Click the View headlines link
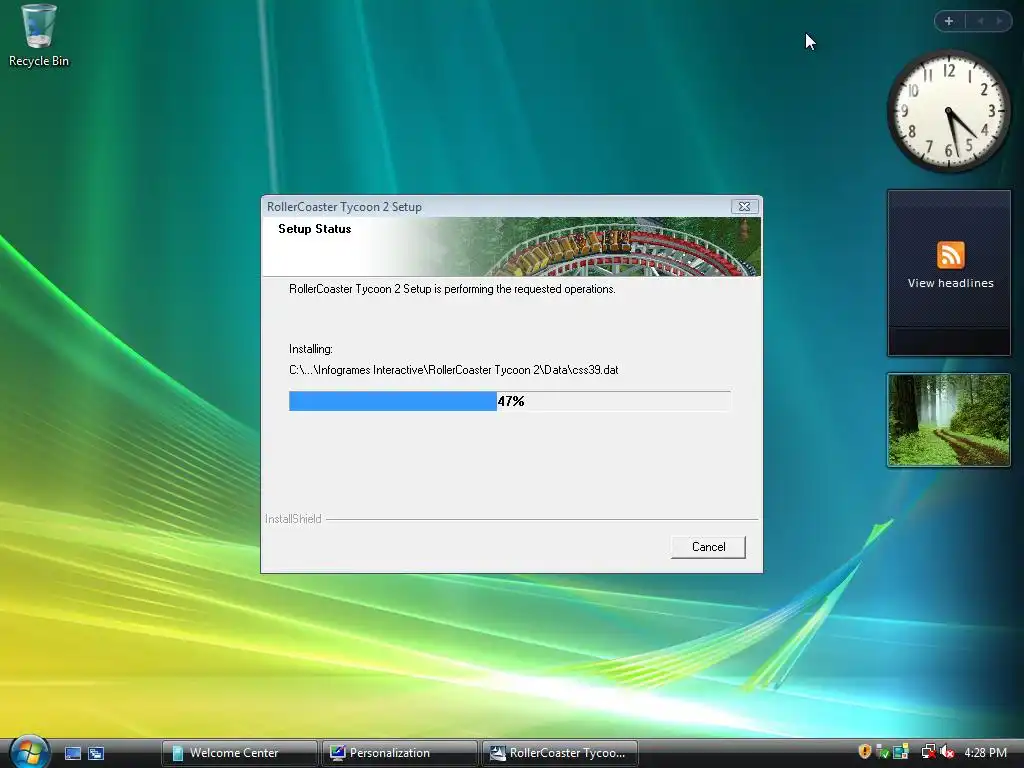The width and height of the screenshot is (1024, 768). pos(950,283)
